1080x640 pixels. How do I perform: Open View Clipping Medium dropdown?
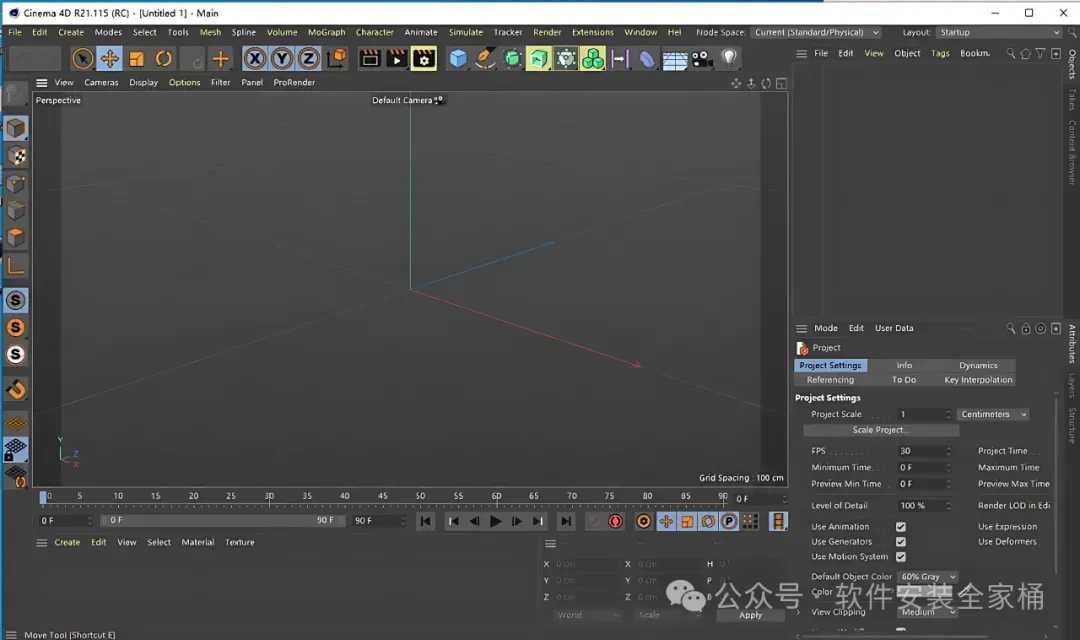928,612
